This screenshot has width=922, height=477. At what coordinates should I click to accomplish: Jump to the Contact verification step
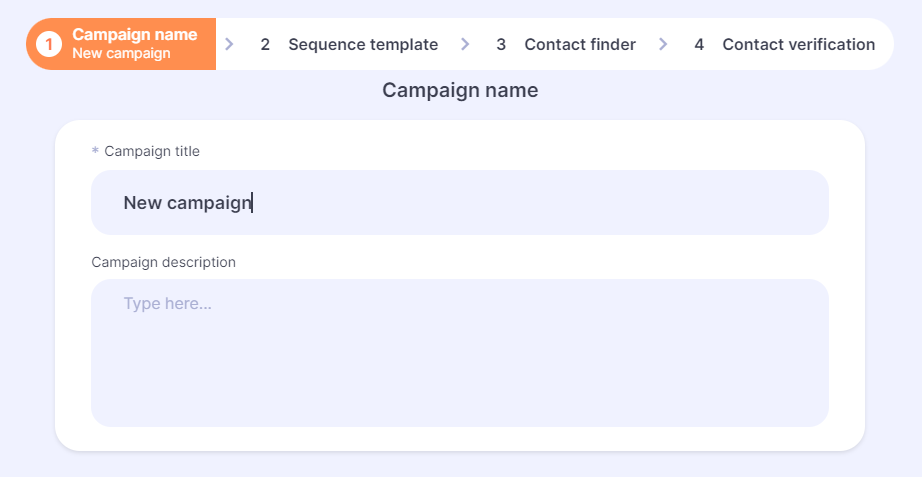[x=799, y=45]
